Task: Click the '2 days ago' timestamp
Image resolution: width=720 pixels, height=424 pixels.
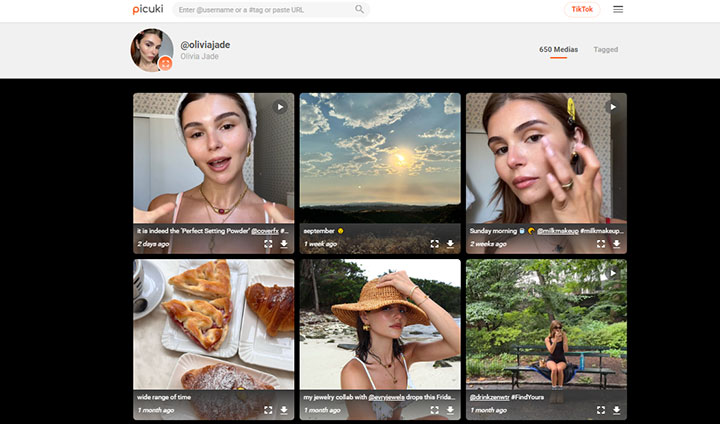Action: tap(153, 244)
